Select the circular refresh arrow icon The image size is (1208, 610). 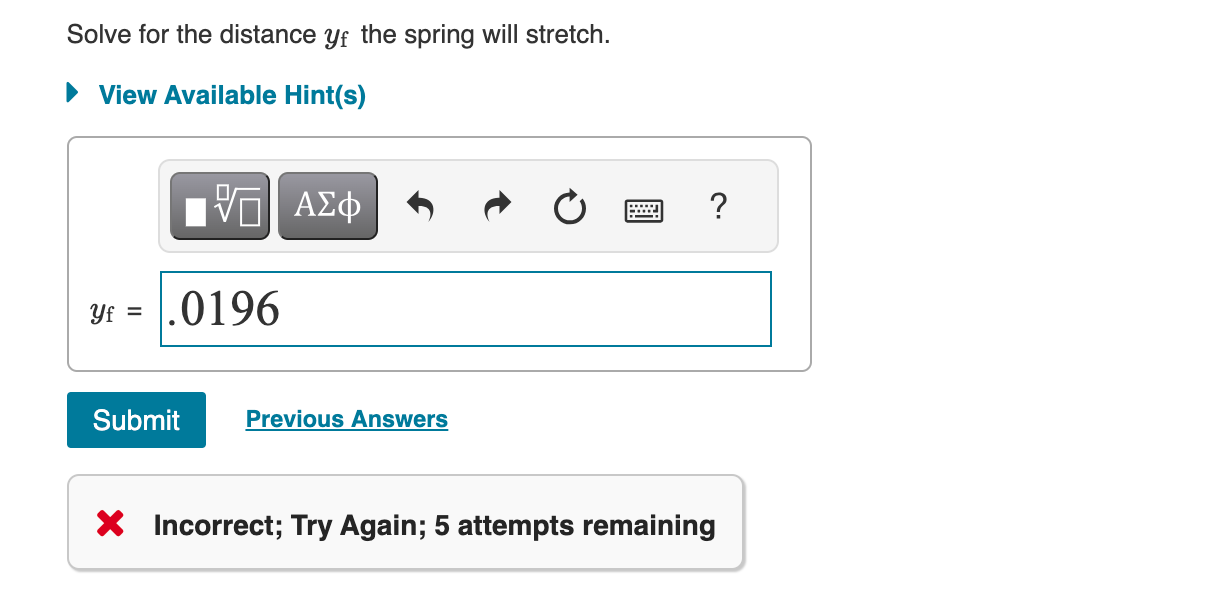click(569, 205)
